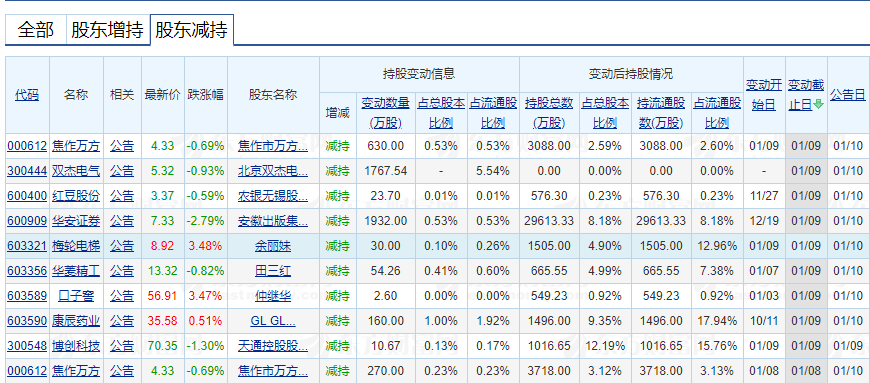Open 公告 link for 康辰药业 row
Image resolution: width=870 pixels, height=383 pixels.
coord(122,321)
